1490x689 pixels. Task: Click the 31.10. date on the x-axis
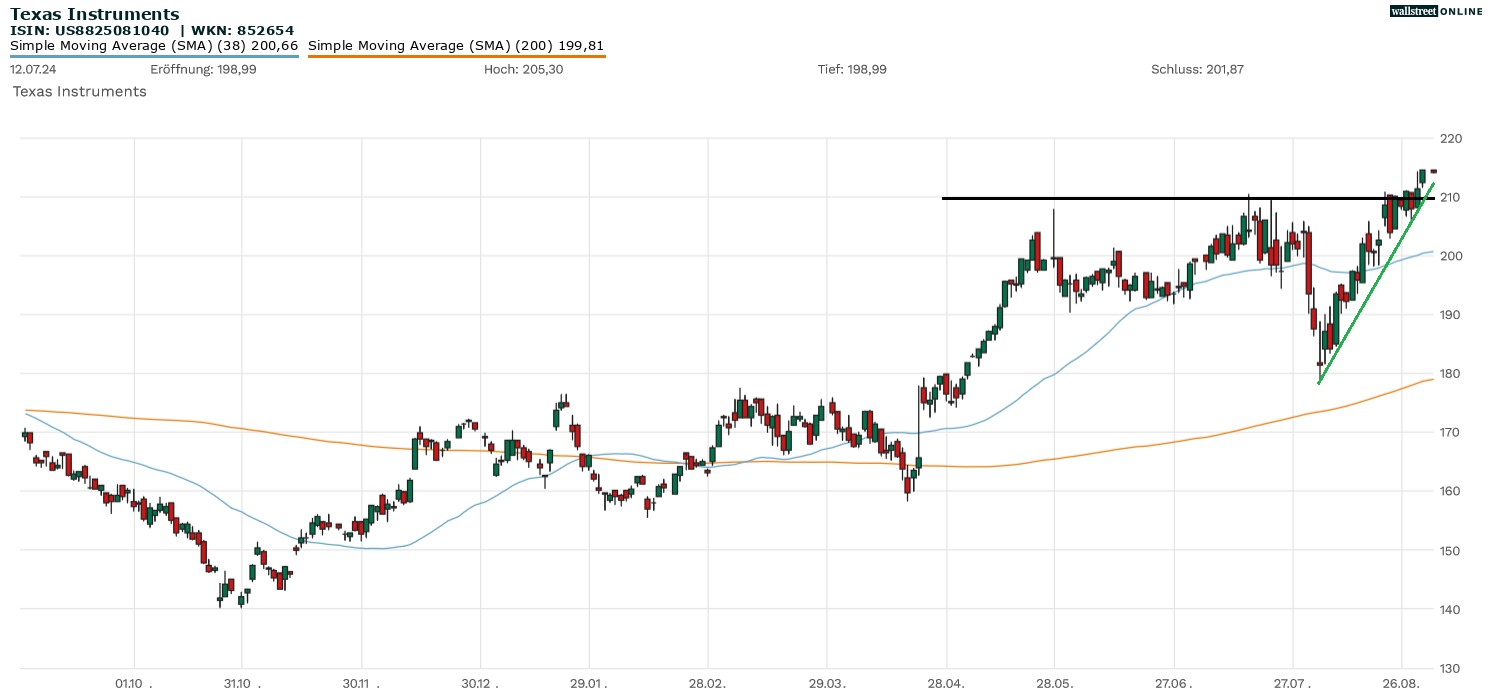[240, 682]
